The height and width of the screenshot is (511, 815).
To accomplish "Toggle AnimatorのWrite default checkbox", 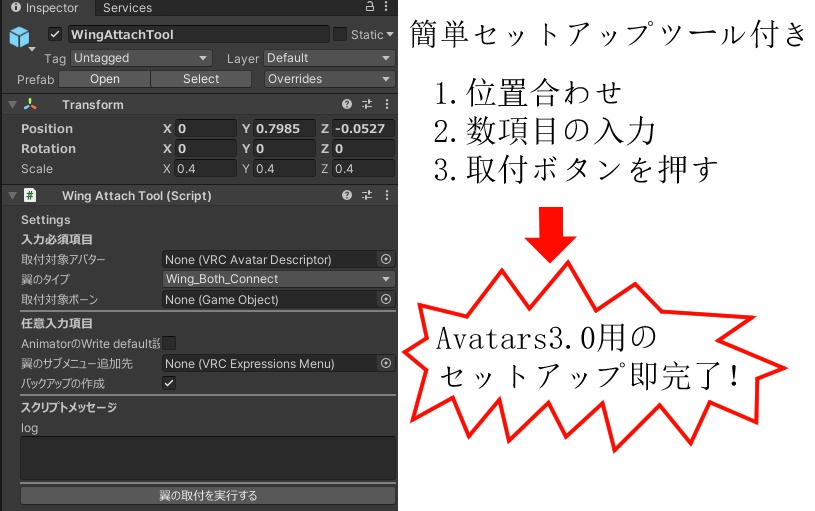I will pos(169,343).
